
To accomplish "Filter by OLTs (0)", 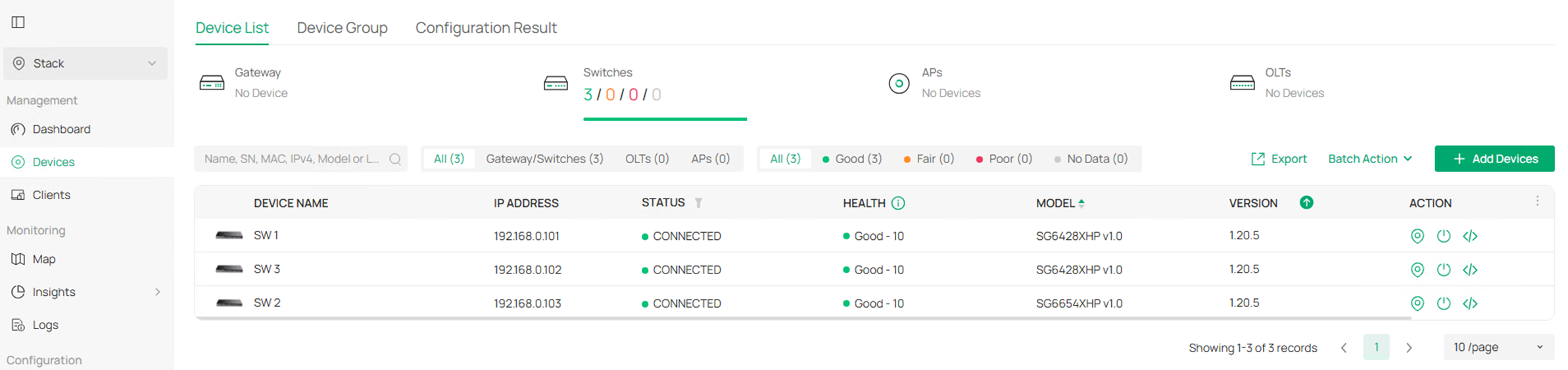I will point(647,159).
